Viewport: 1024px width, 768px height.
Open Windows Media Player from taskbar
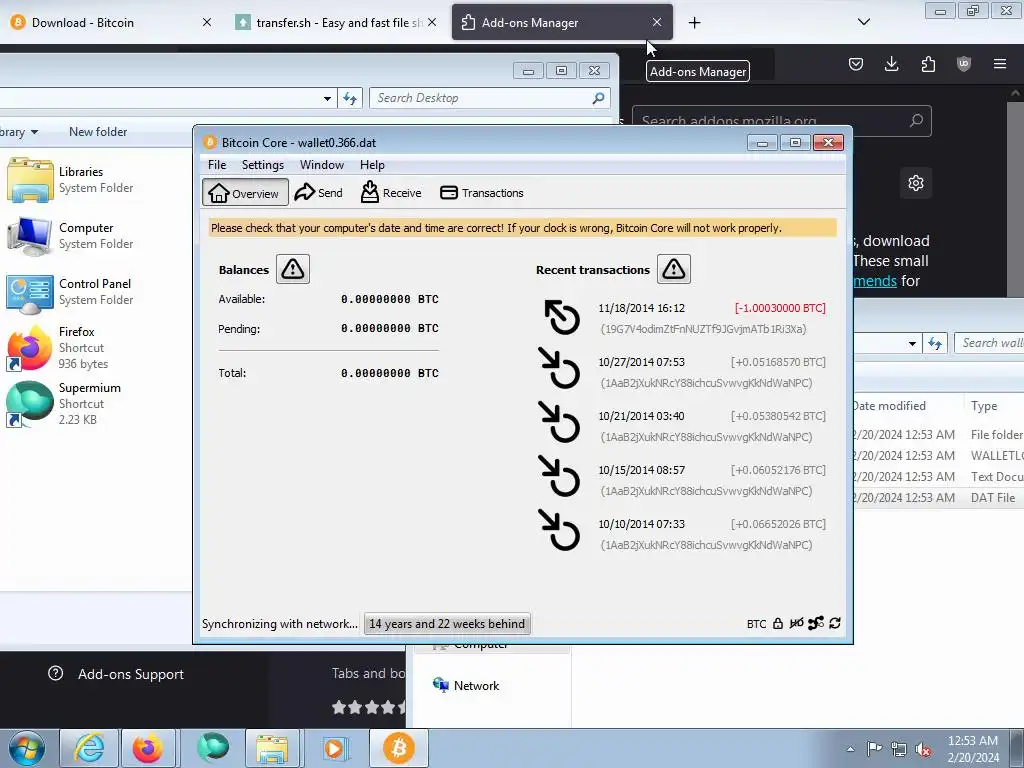tap(335, 748)
